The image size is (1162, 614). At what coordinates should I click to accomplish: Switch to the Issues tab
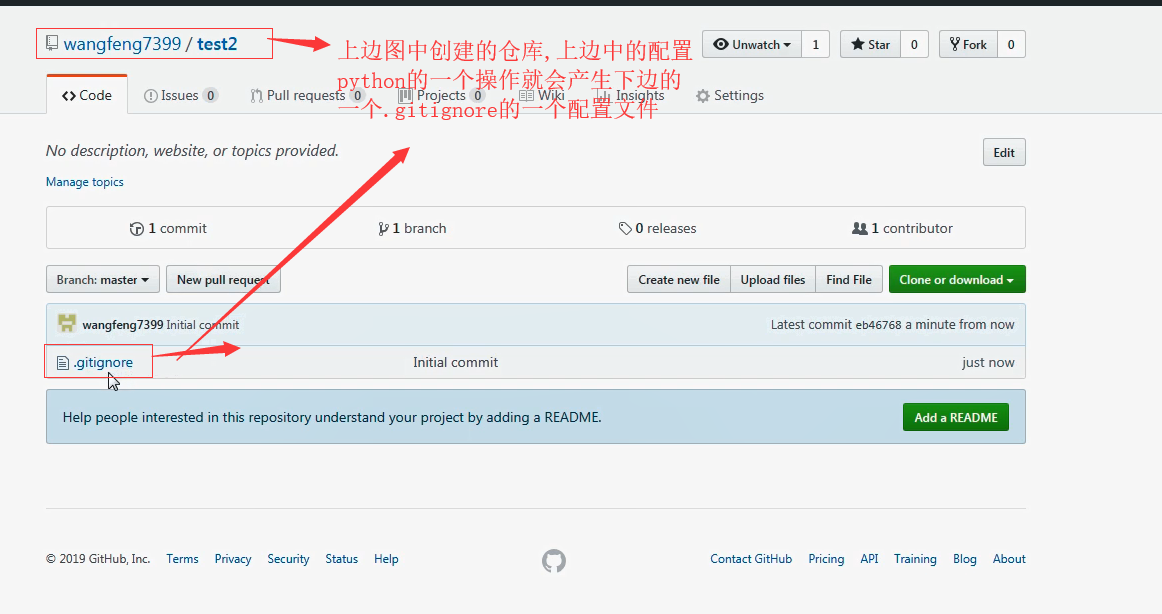click(x=180, y=95)
